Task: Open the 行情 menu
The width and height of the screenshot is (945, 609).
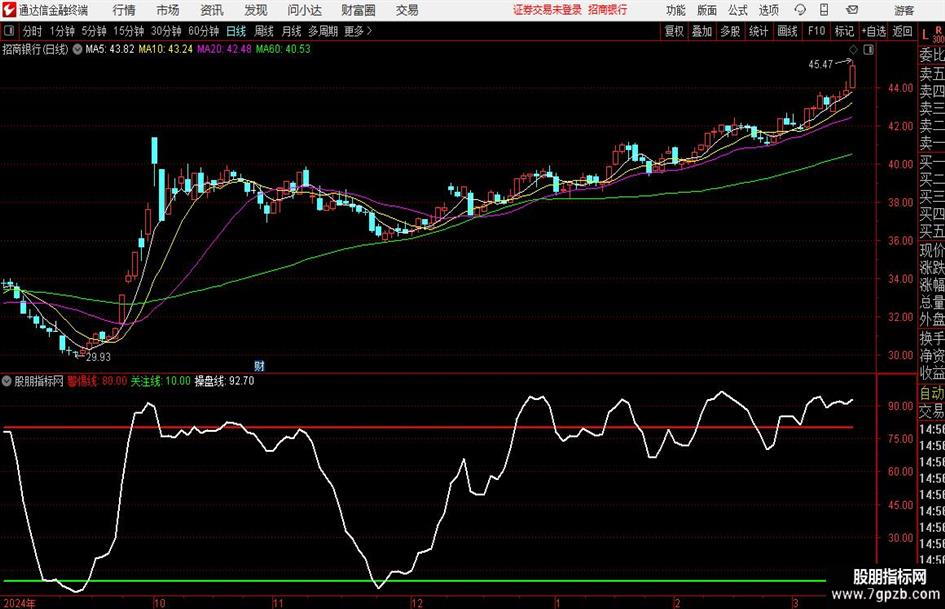Action: (x=124, y=10)
